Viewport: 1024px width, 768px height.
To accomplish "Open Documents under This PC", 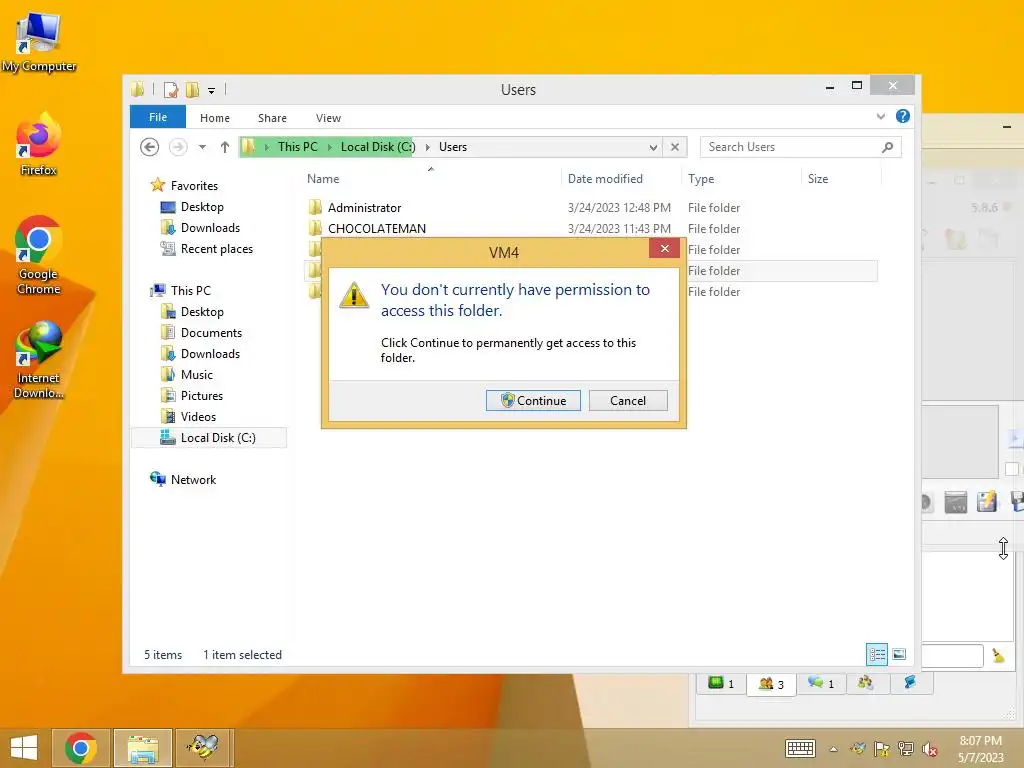I will pyautogui.click(x=211, y=332).
